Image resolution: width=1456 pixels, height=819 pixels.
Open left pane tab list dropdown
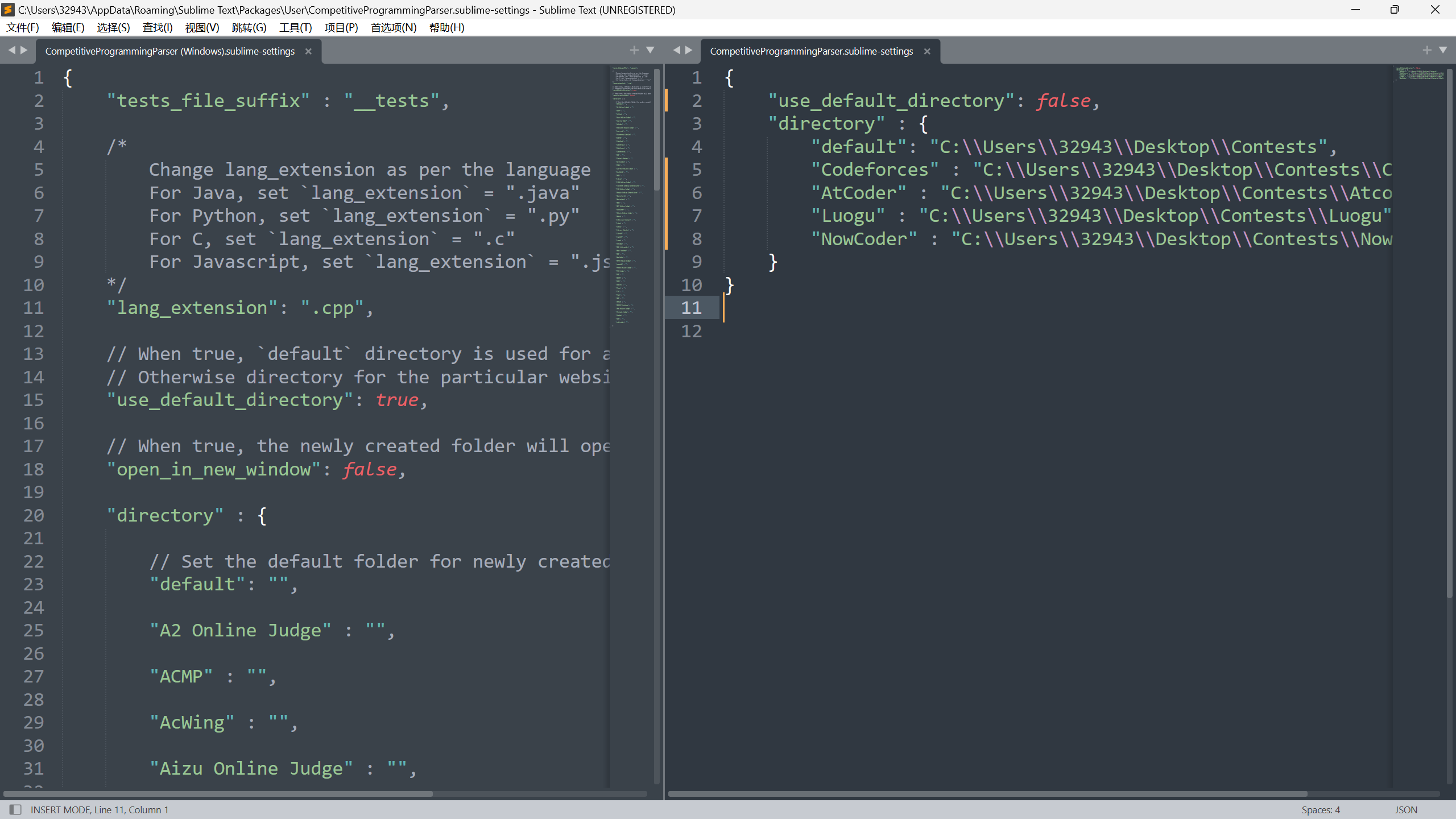650,50
